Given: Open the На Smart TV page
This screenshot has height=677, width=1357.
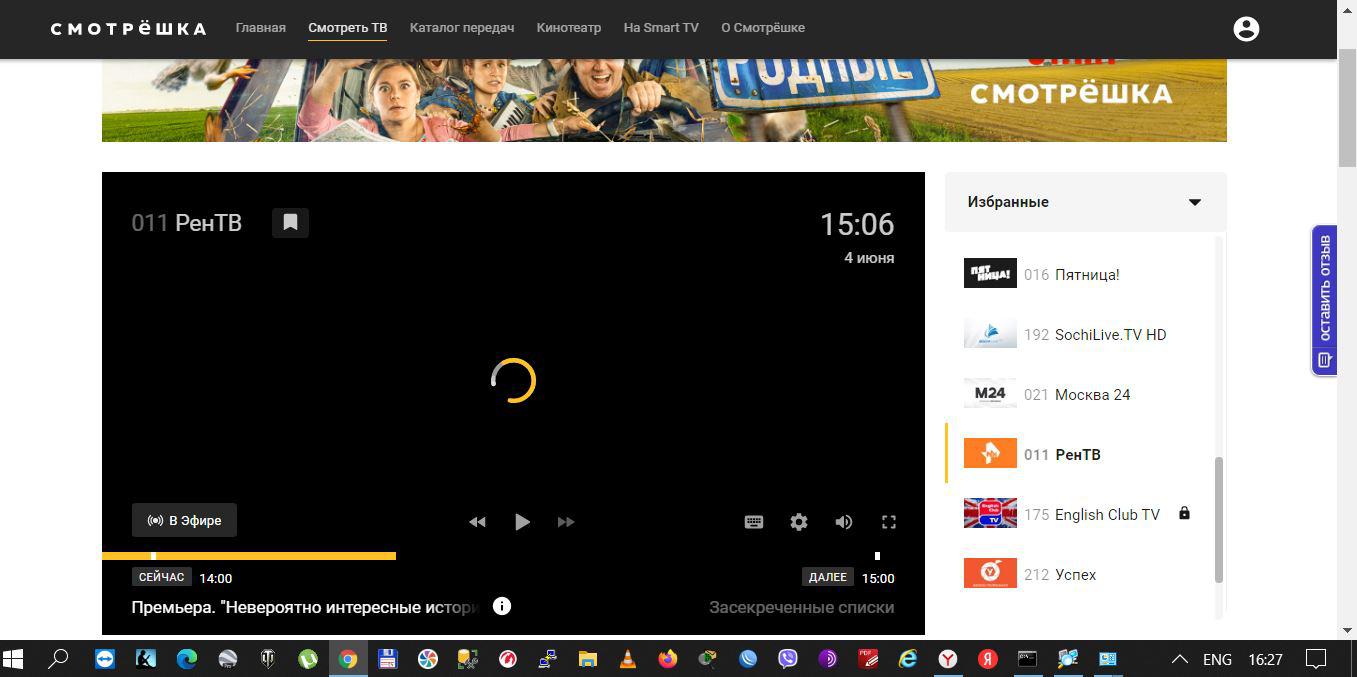Looking at the screenshot, I should pyautogui.click(x=661, y=28).
